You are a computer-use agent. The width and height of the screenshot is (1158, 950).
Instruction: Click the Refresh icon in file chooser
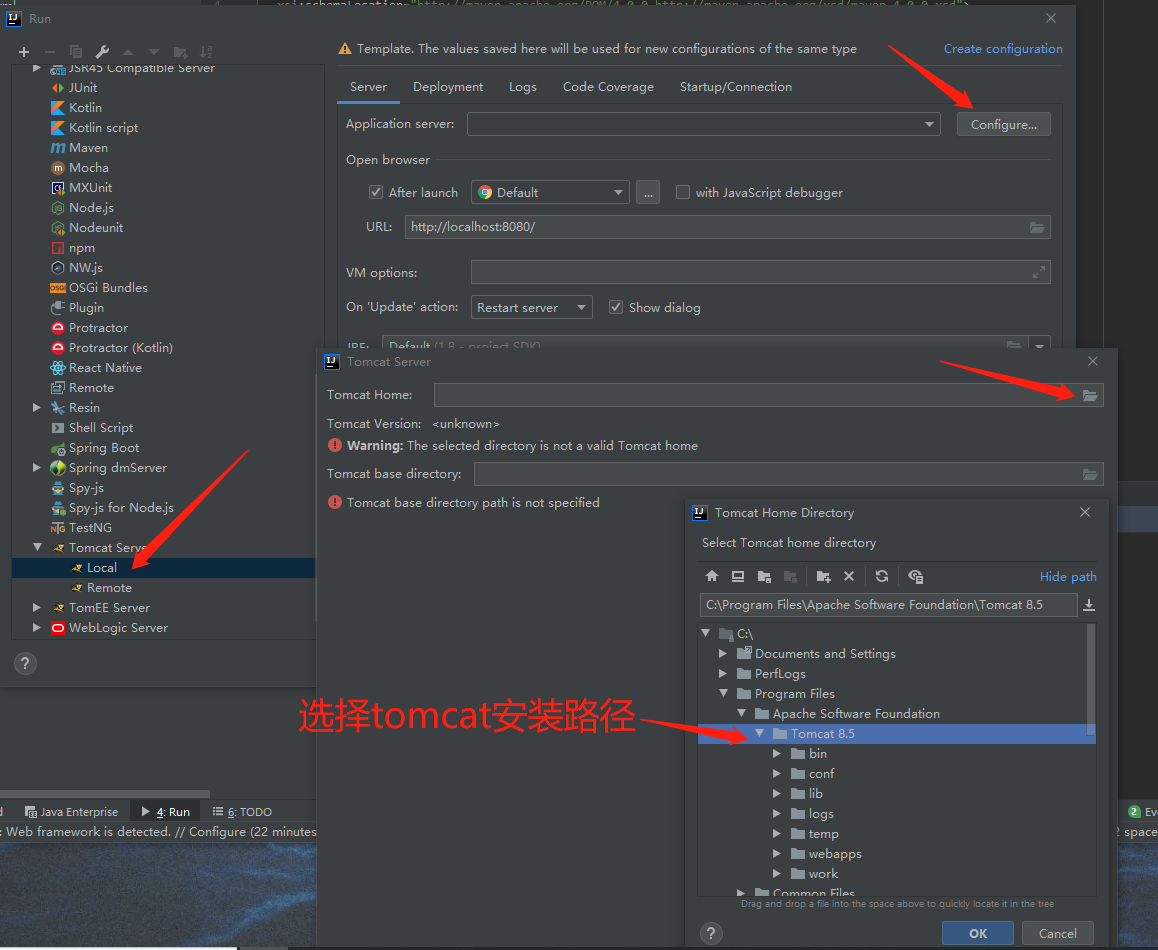882,576
